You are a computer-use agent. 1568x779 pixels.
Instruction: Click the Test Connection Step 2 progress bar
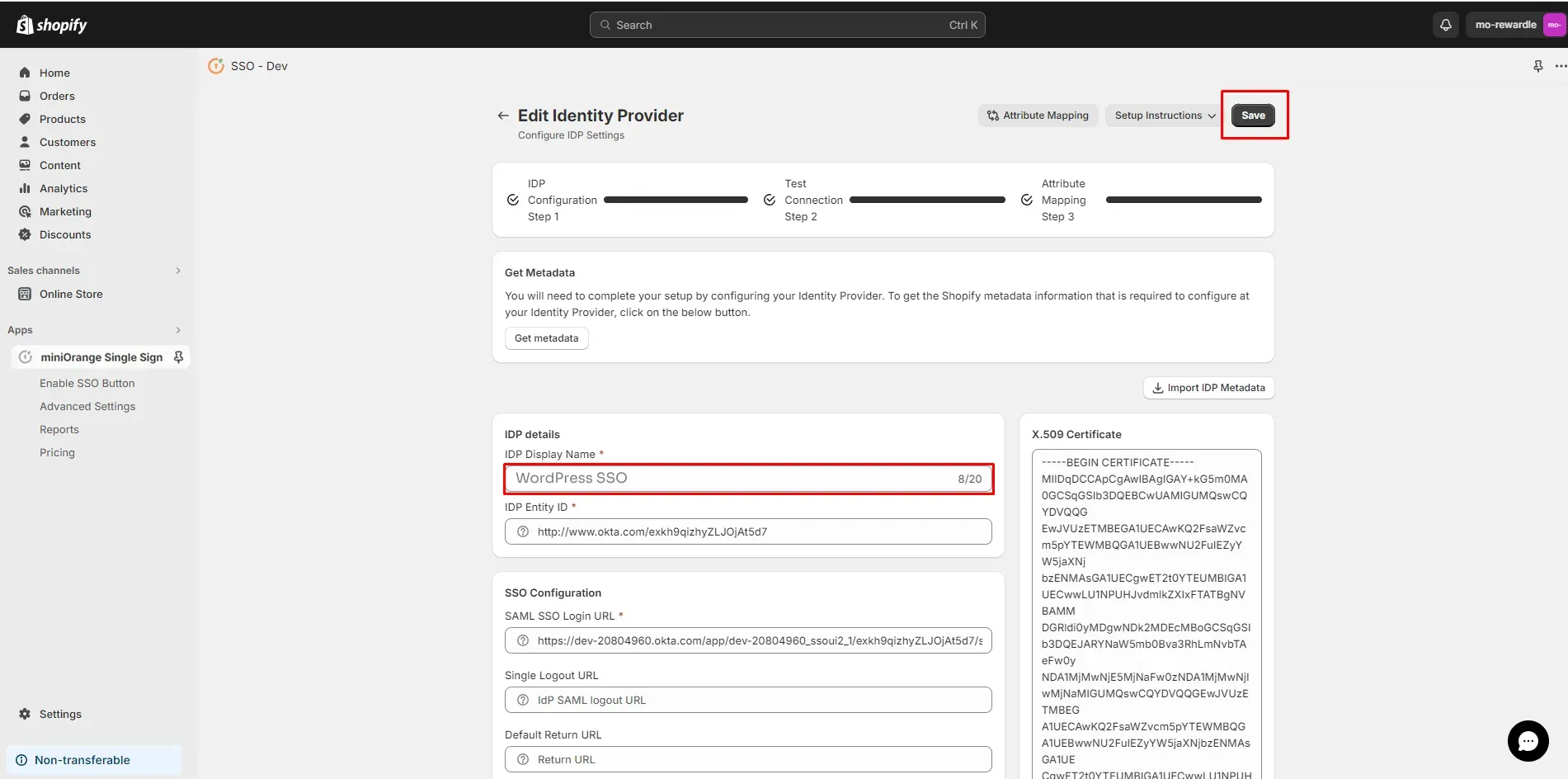(x=927, y=200)
